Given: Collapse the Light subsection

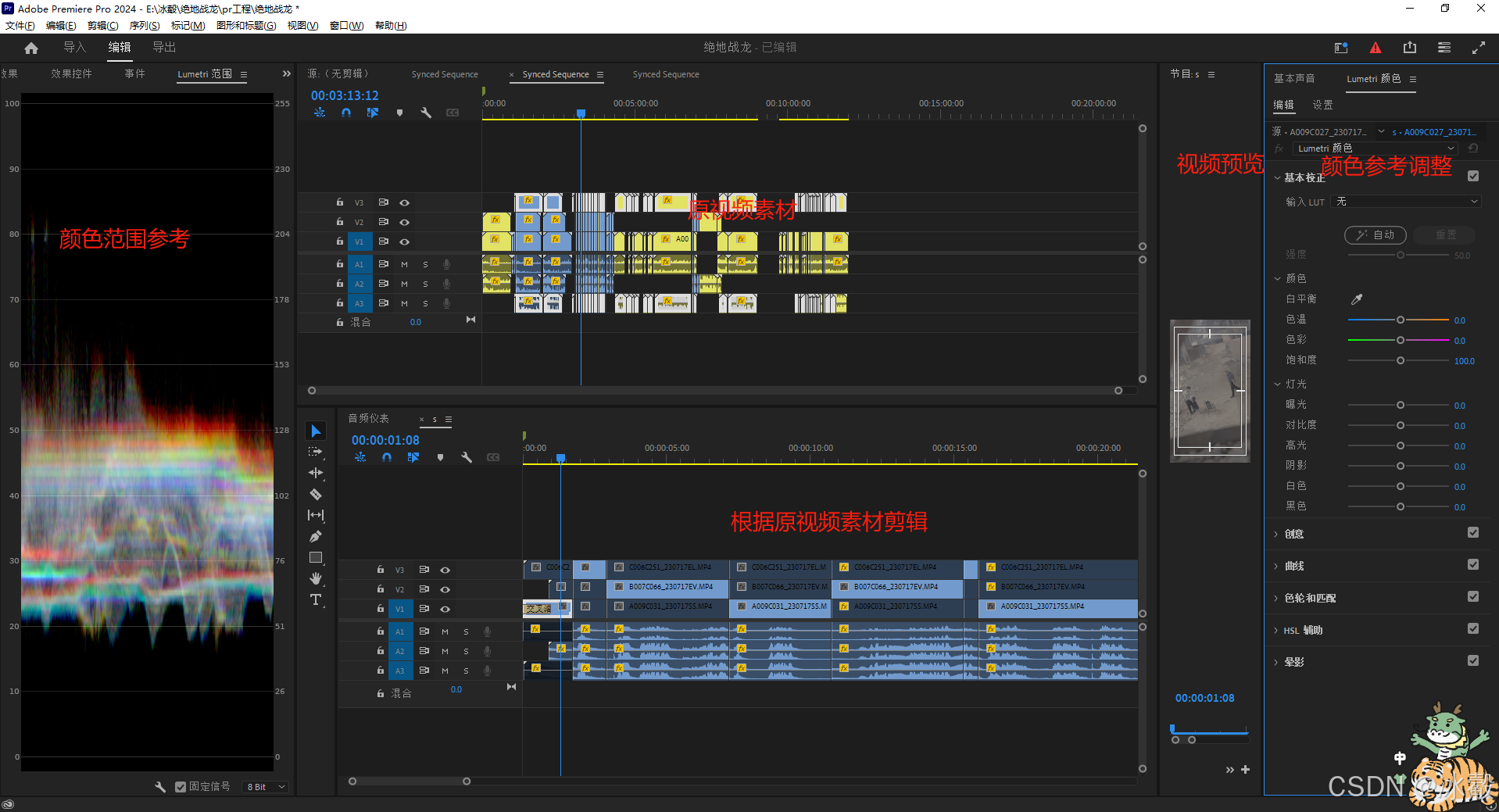Looking at the screenshot, I should coord(1278,385).
